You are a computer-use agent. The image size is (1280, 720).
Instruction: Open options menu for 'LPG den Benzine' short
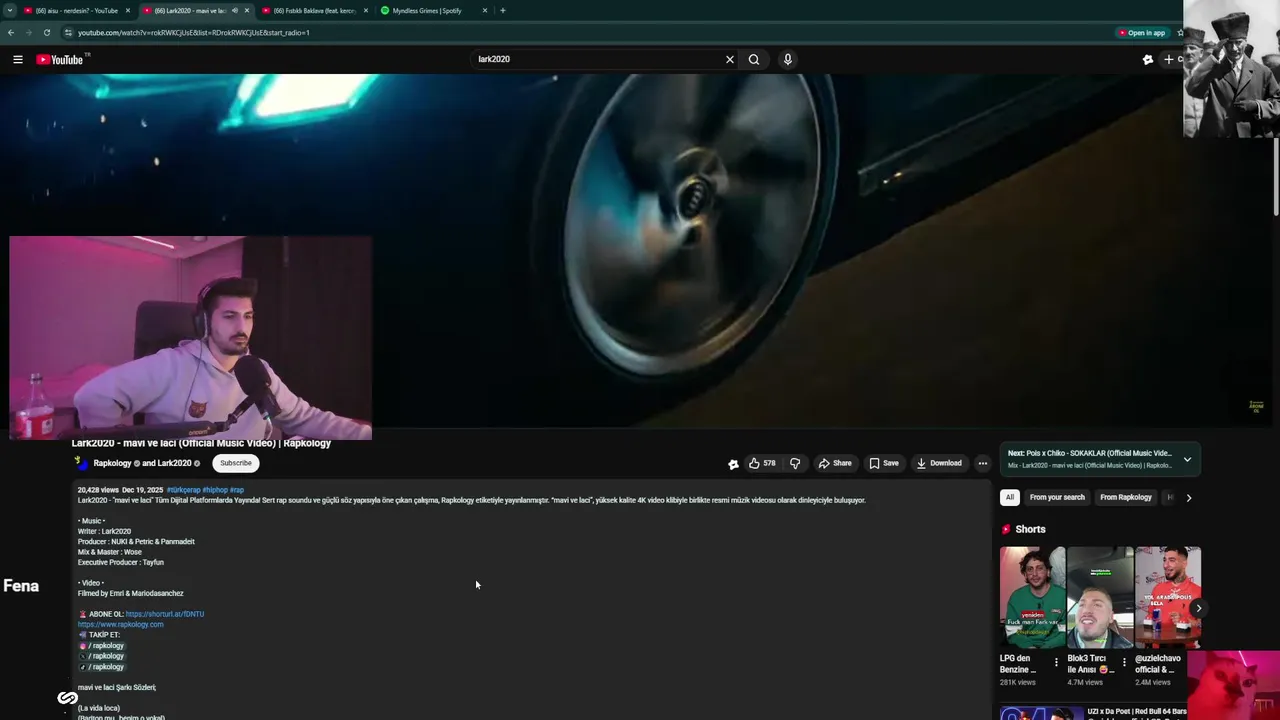click(x=1056, y=662)
